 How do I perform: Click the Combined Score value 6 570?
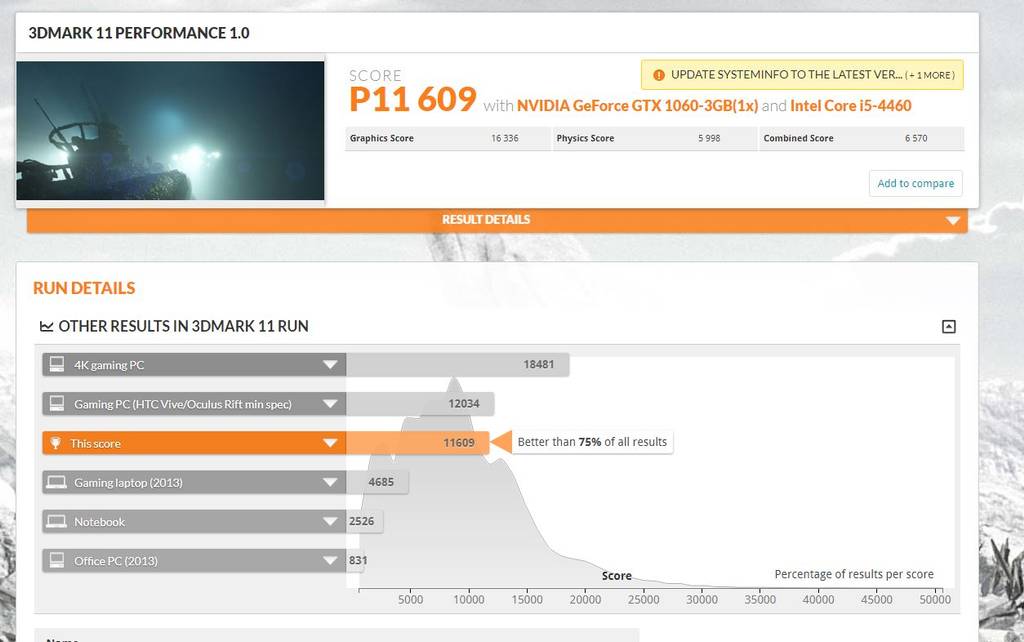[916, 138]
